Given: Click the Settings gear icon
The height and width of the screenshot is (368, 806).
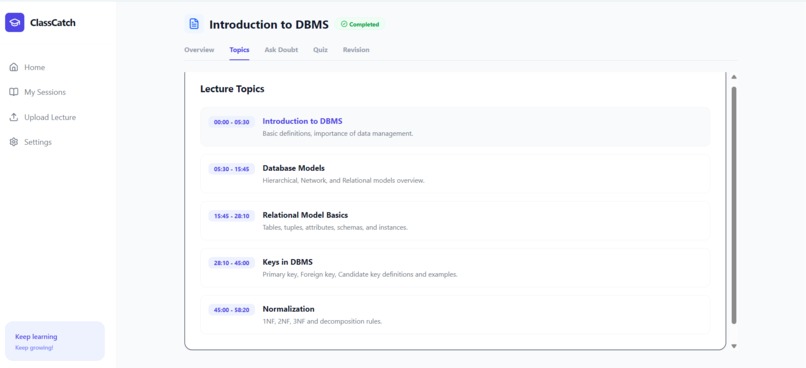Looking at the screenshot, I should click(14, 142).
